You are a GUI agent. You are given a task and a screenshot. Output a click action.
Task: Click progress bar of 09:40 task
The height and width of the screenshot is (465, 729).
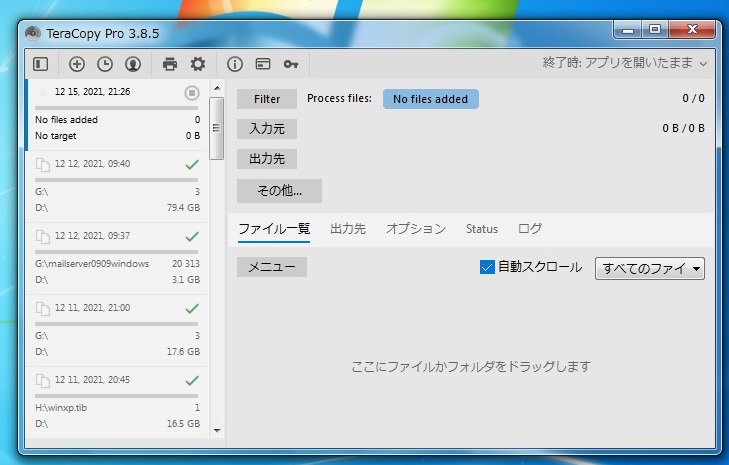[x=116, y=180]
